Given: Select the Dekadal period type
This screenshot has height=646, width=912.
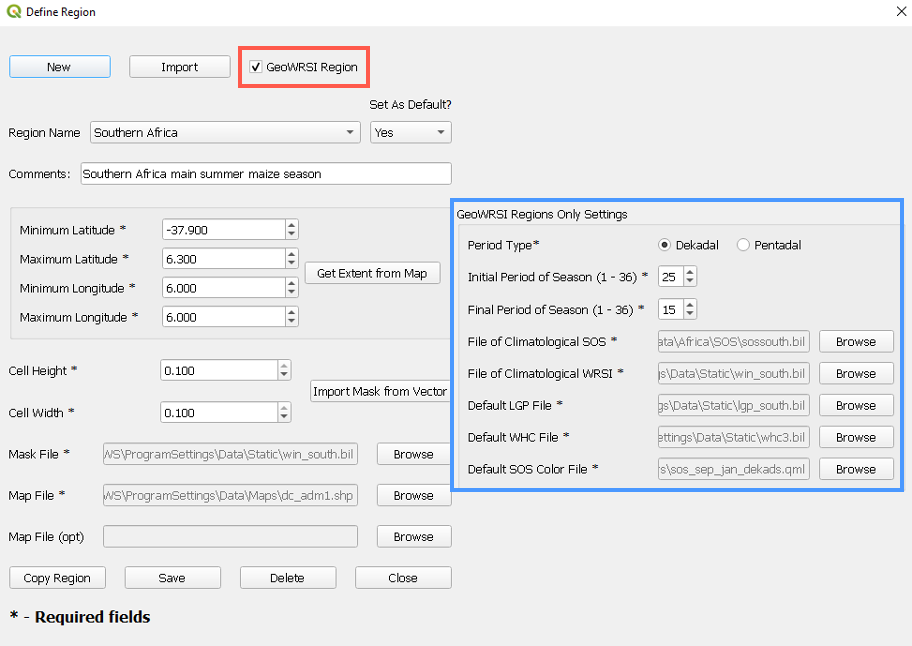Looking at the screenshot, I should click(665, 245).
